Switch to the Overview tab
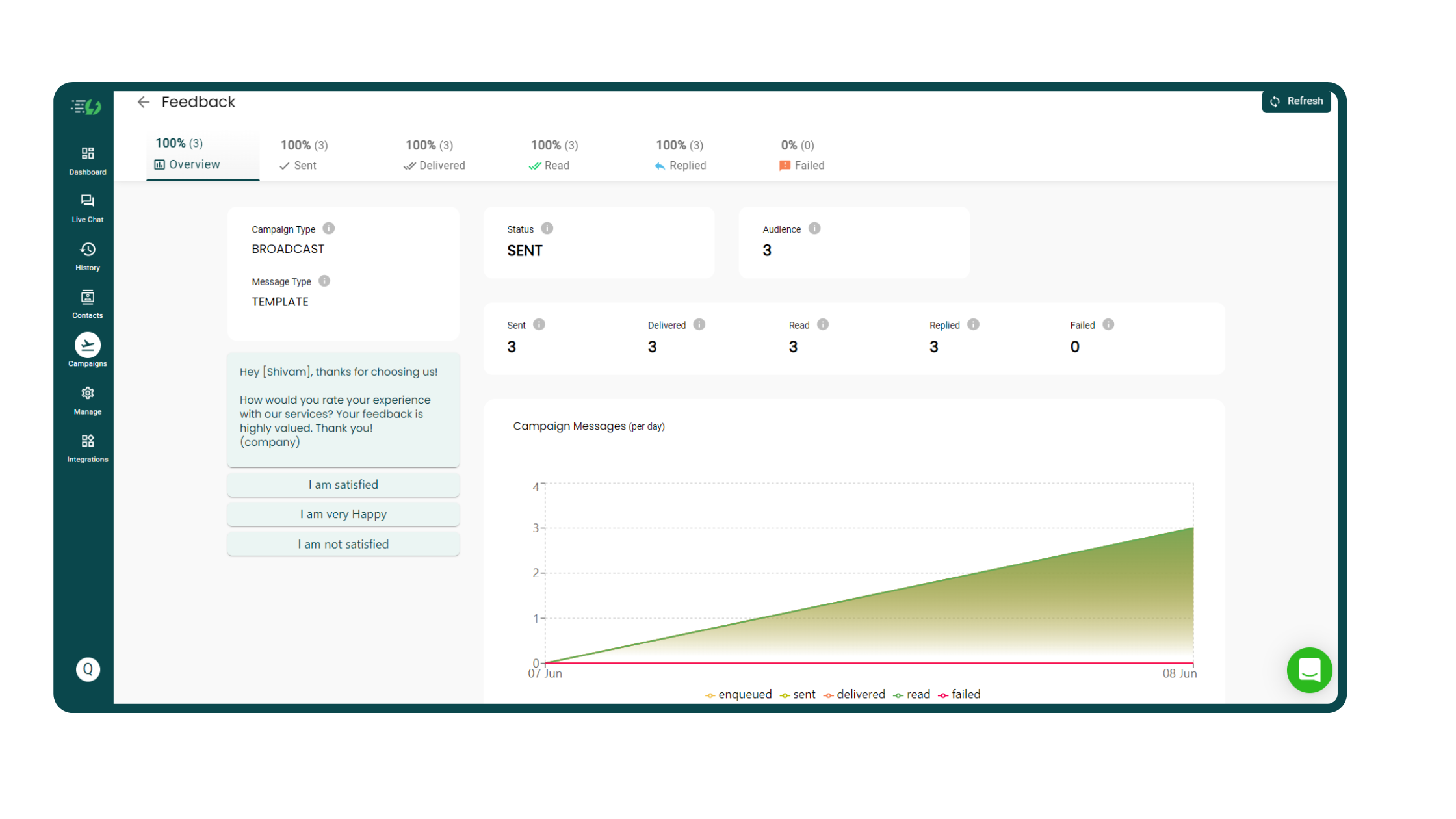The width and height of the screenshot is (1456, 819). point(203,155)
